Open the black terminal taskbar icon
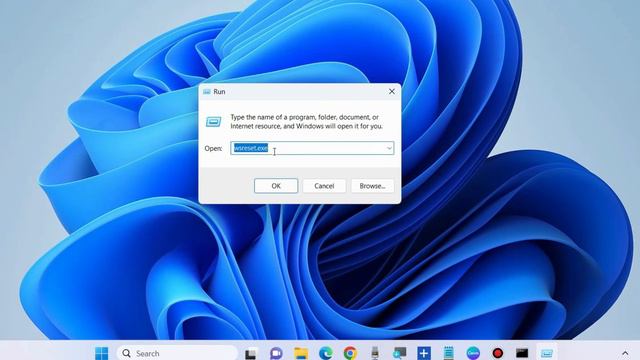This screenshot has height=360, width=640. [522, 353]
